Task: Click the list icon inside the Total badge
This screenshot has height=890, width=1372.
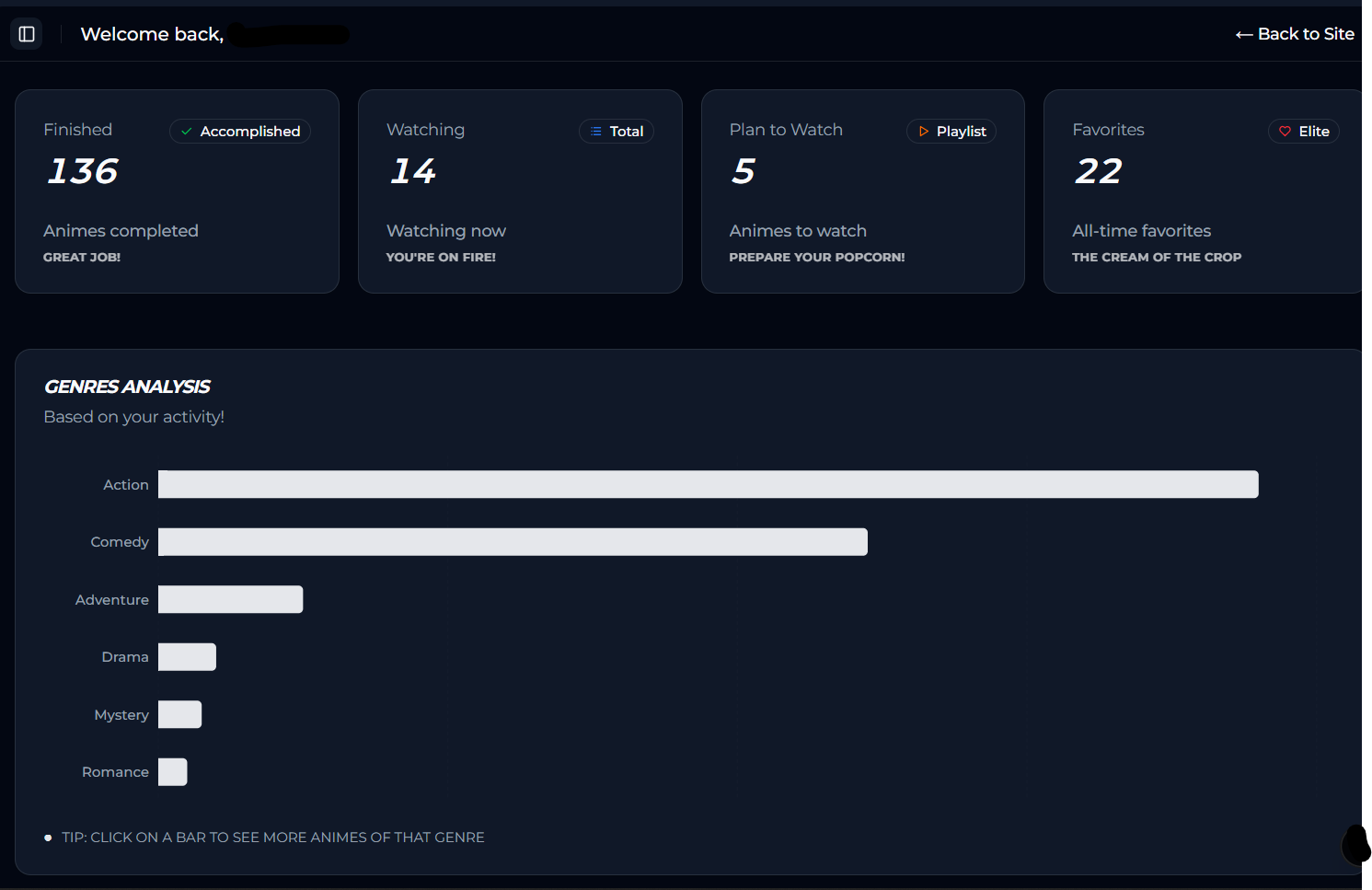Action: (x=594, y=131)
